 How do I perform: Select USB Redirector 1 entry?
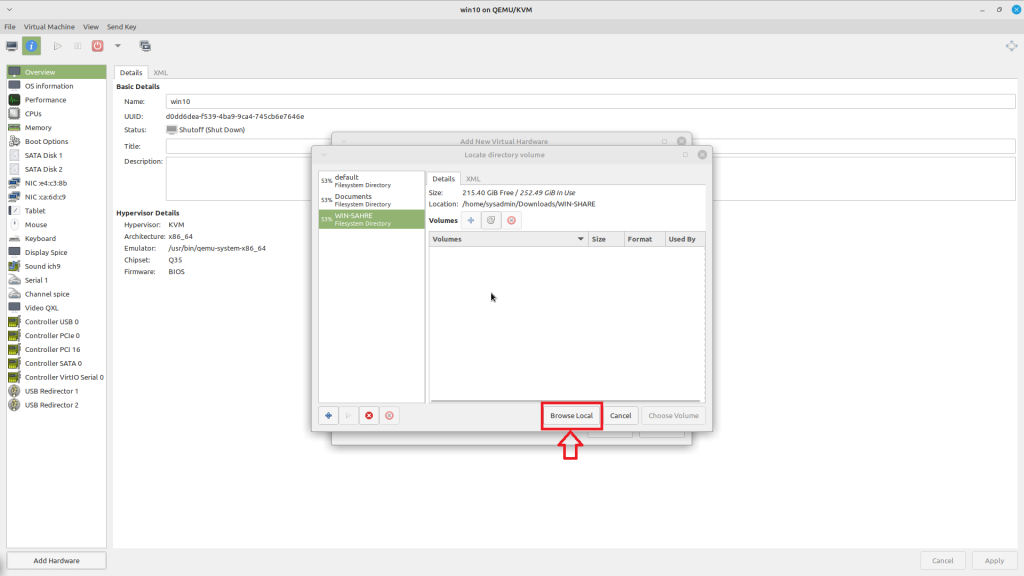56,391
